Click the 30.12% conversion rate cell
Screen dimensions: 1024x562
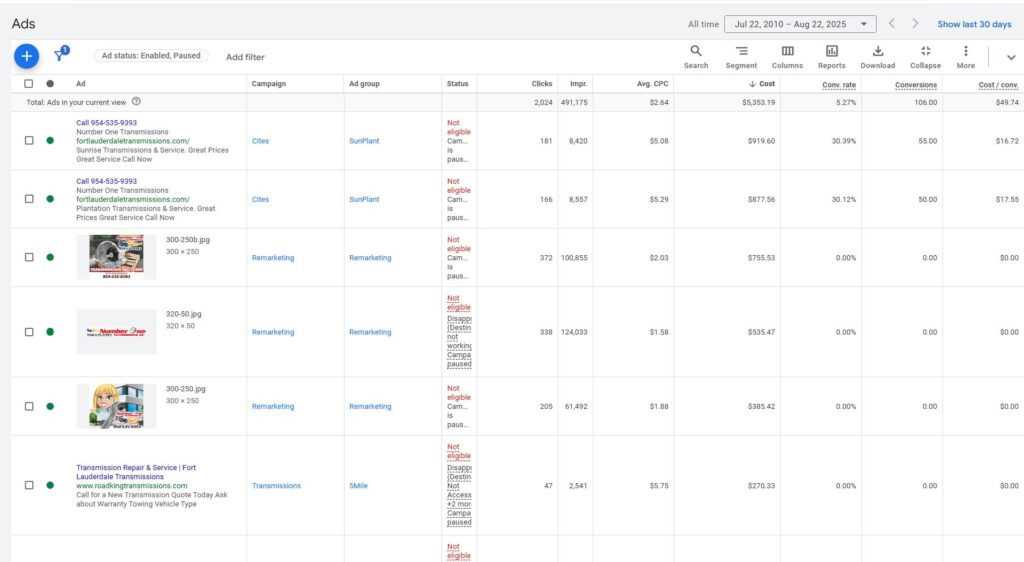point(843,200)
